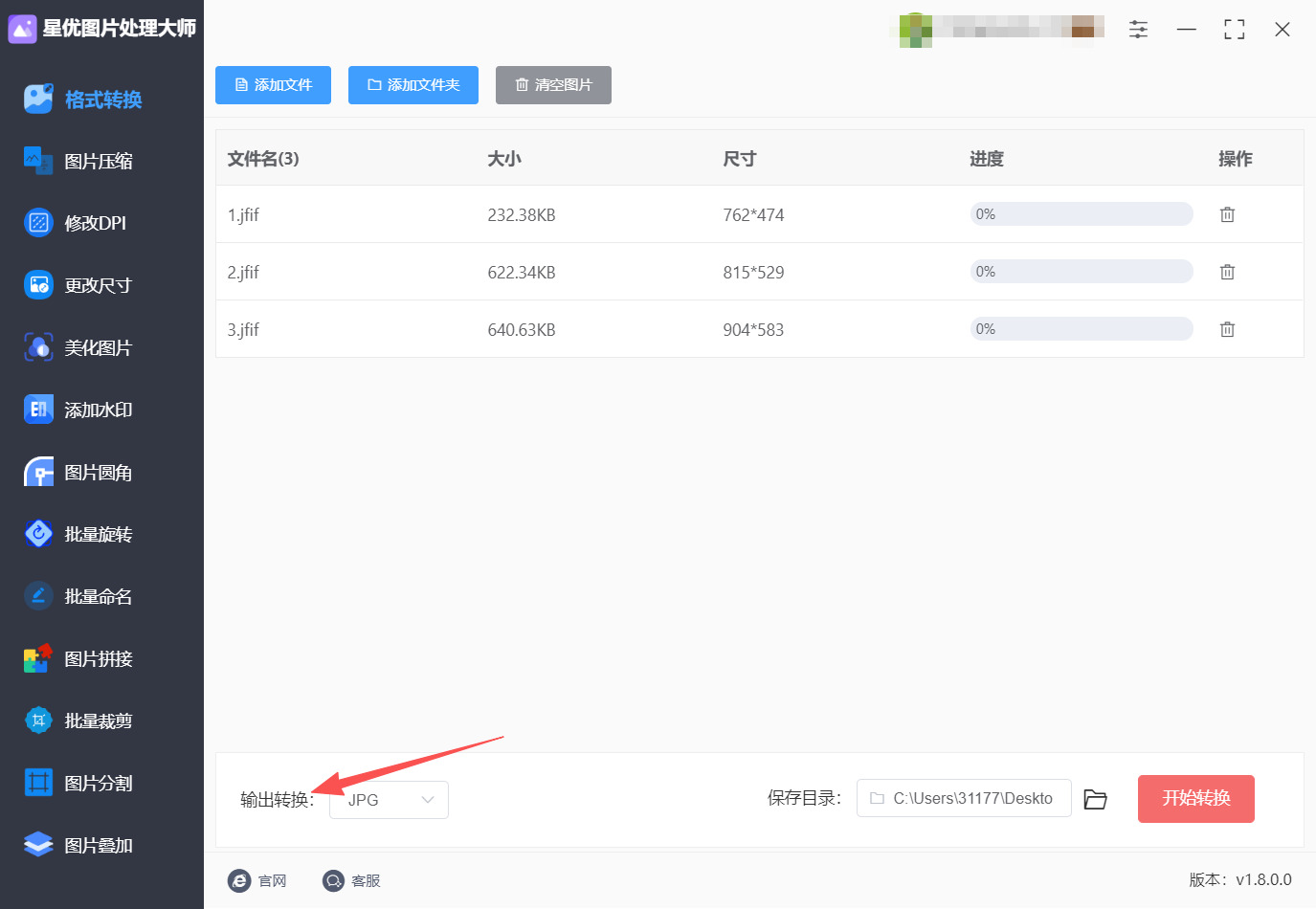Switch to 图片压缩 function
Image resolution: width=1316 pixels, height=909 pixels.
99,162
